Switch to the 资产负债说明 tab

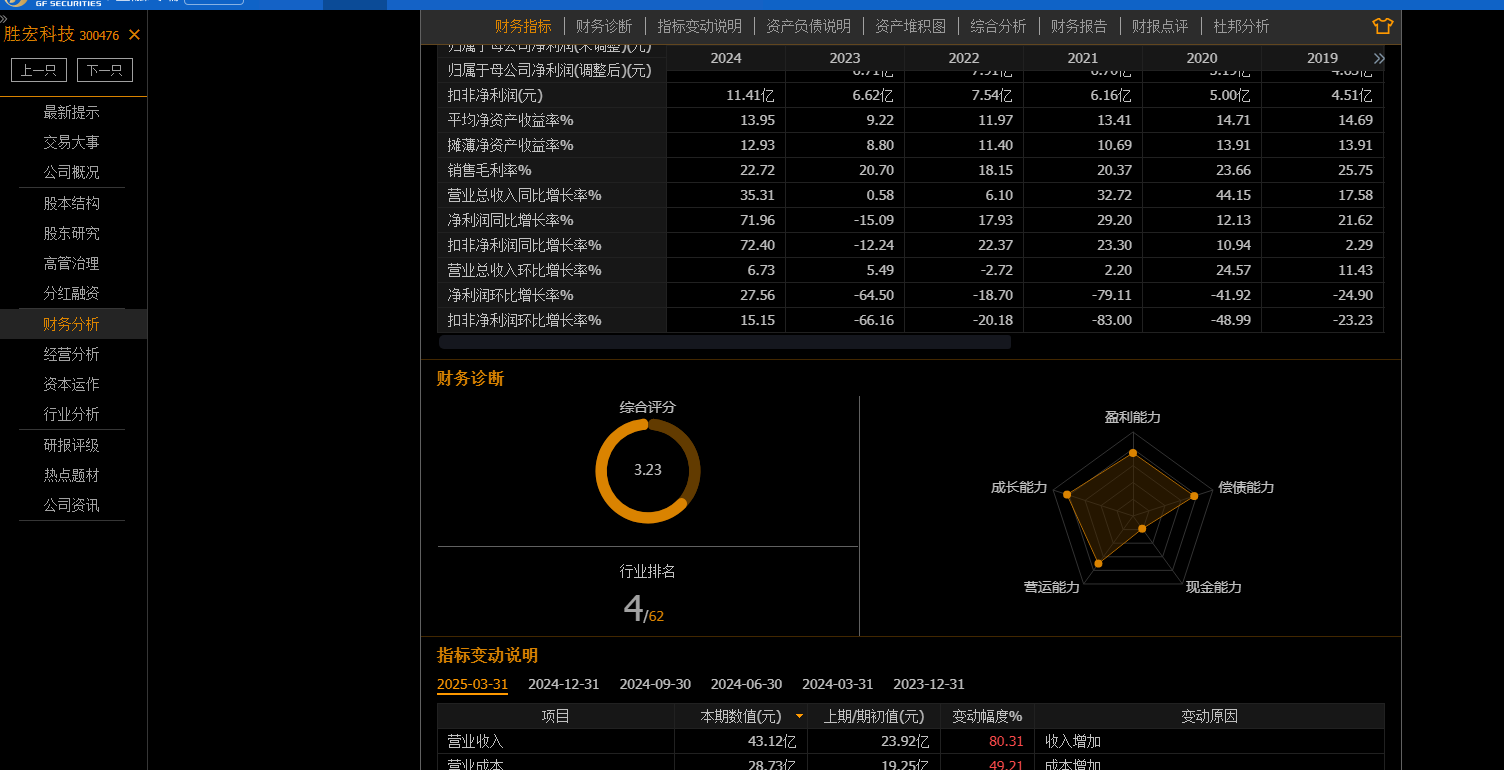[x=808, y=26]
